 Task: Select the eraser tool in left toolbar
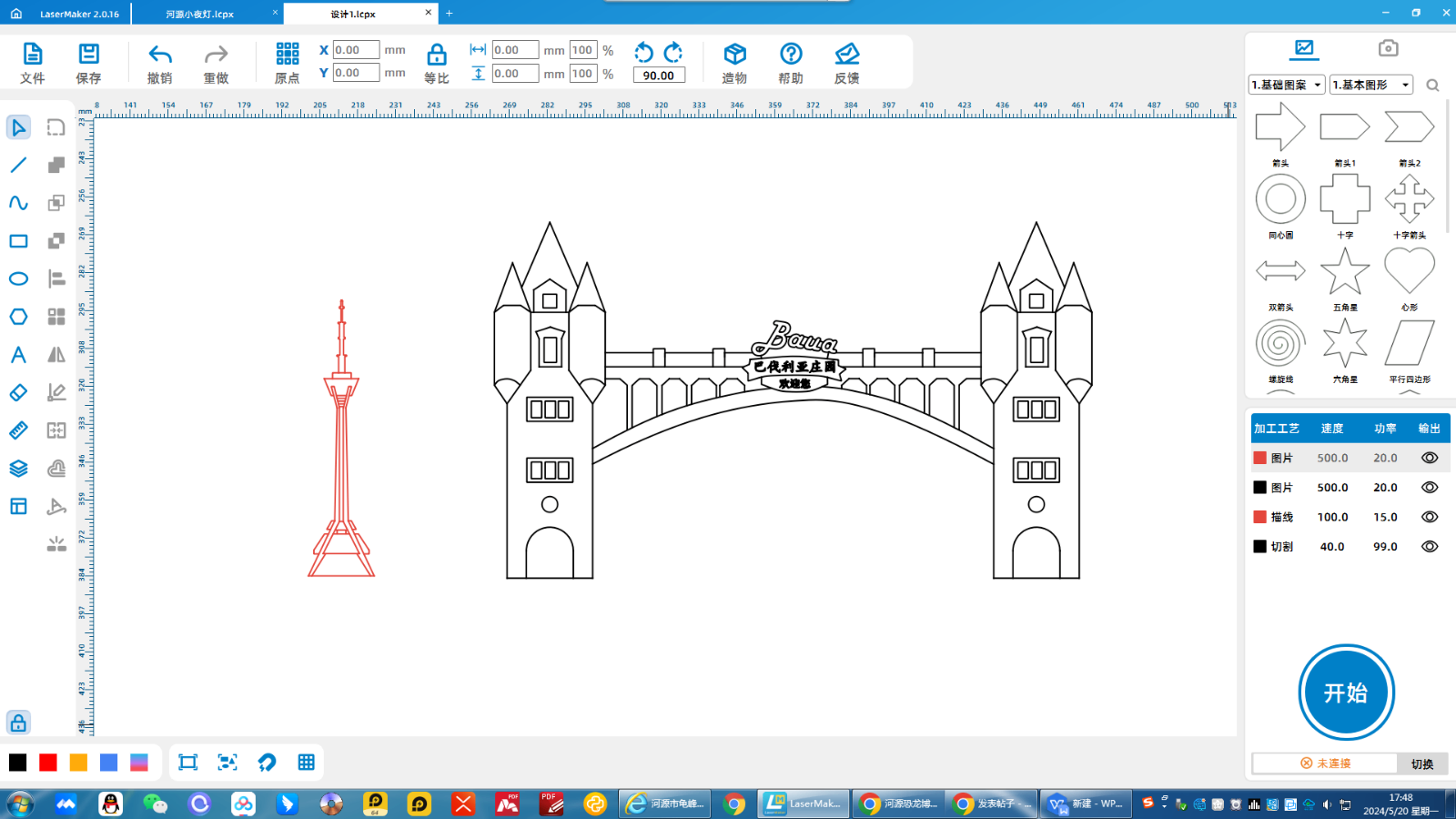[18, 392]
